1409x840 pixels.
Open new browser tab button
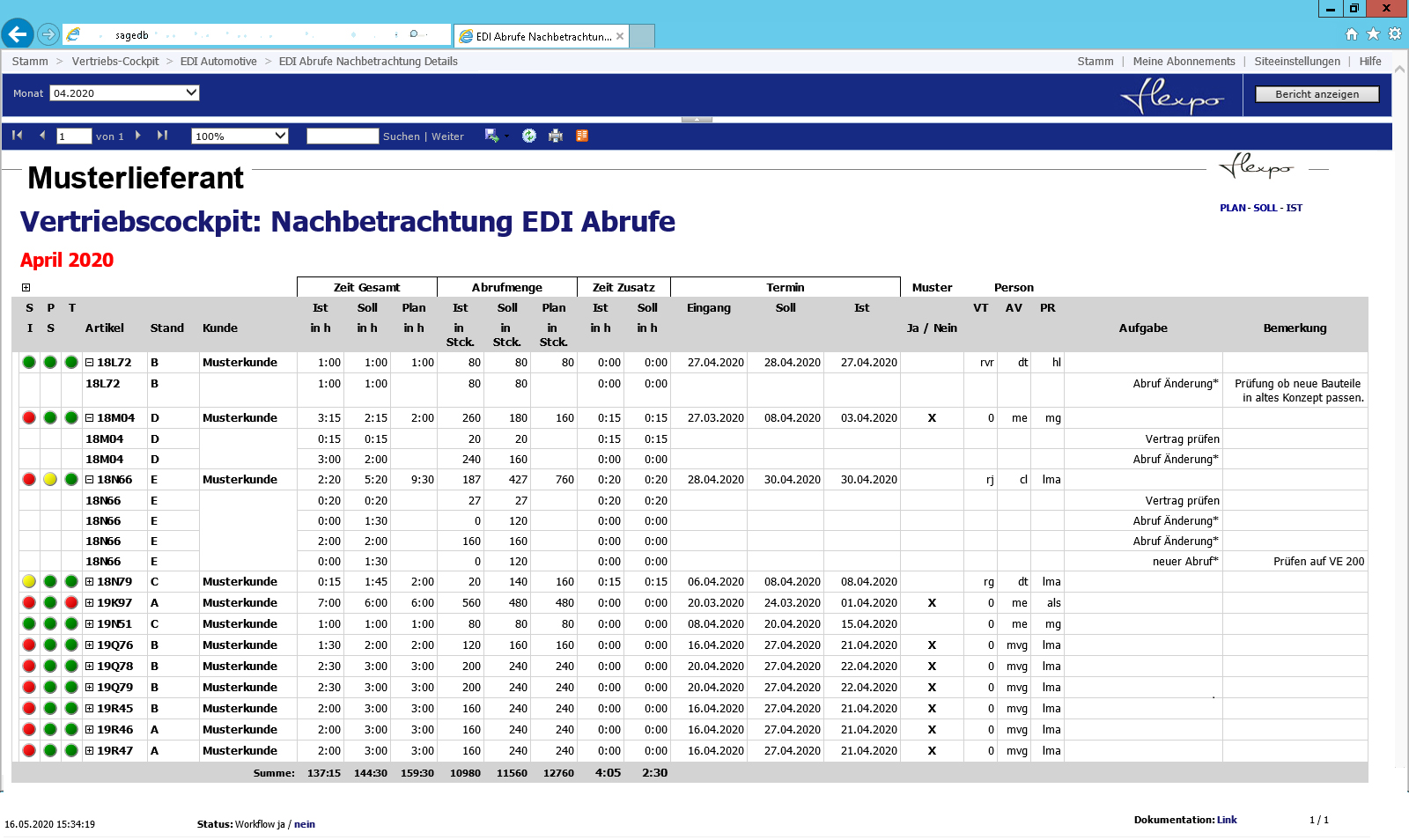pos(642,36)
